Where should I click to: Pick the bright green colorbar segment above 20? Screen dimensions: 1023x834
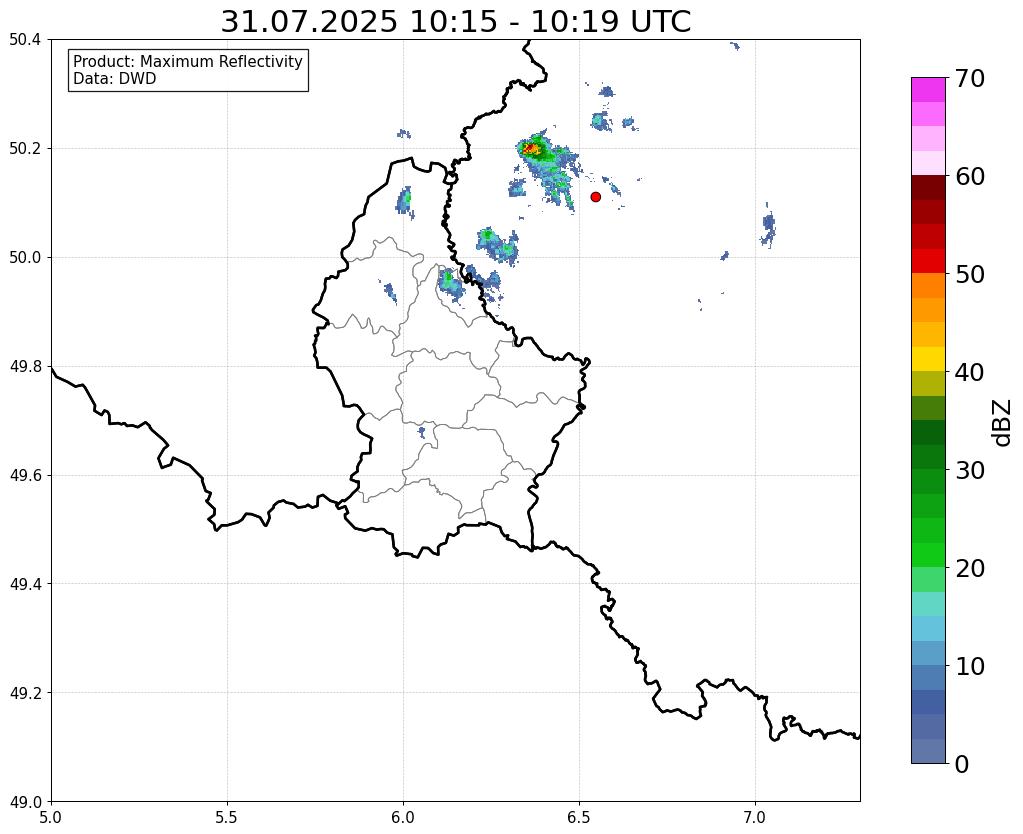(x=928, y=555)
